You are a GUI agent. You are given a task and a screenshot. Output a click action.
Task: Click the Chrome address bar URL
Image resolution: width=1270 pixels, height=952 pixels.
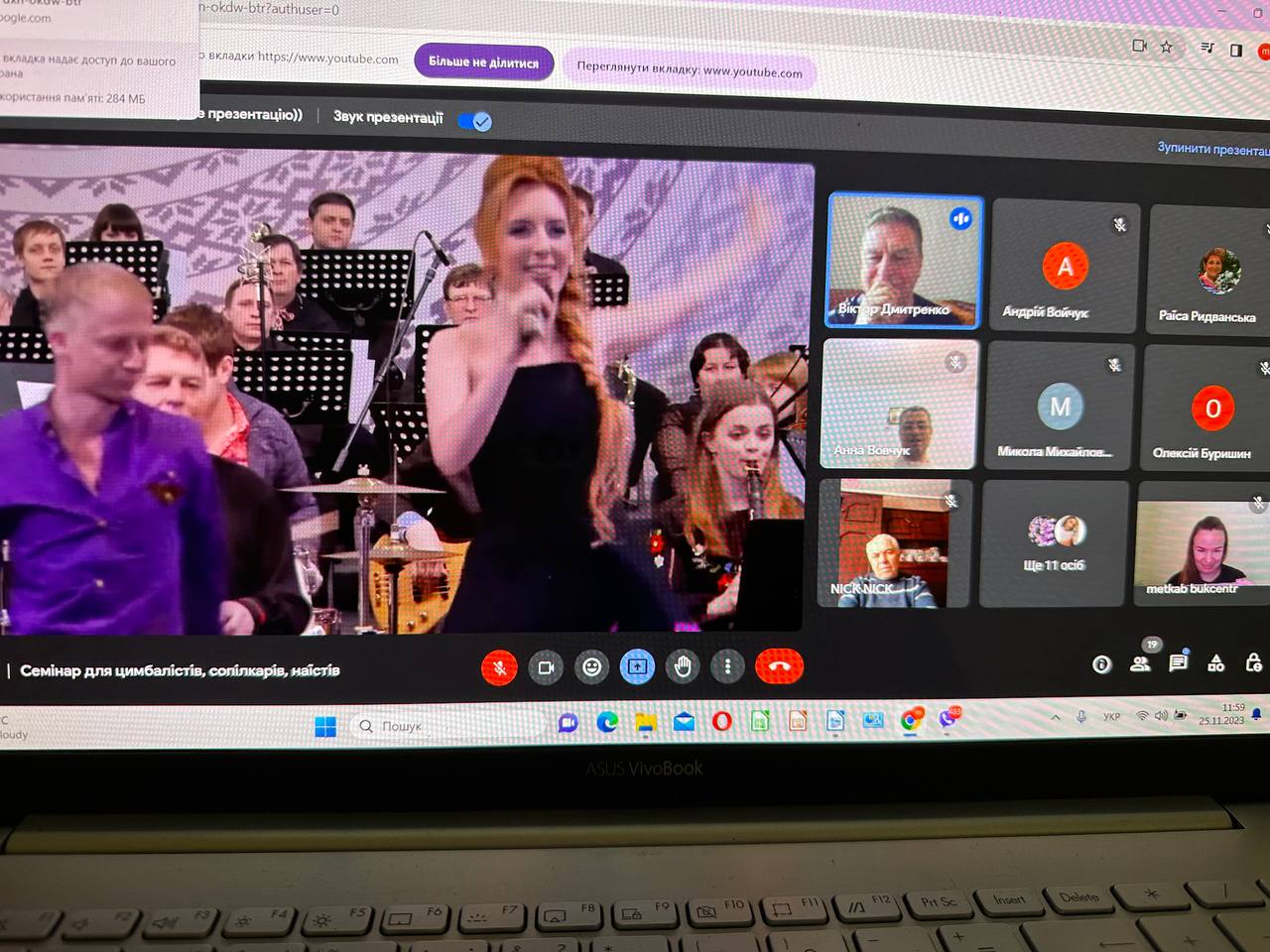(268, 10)
